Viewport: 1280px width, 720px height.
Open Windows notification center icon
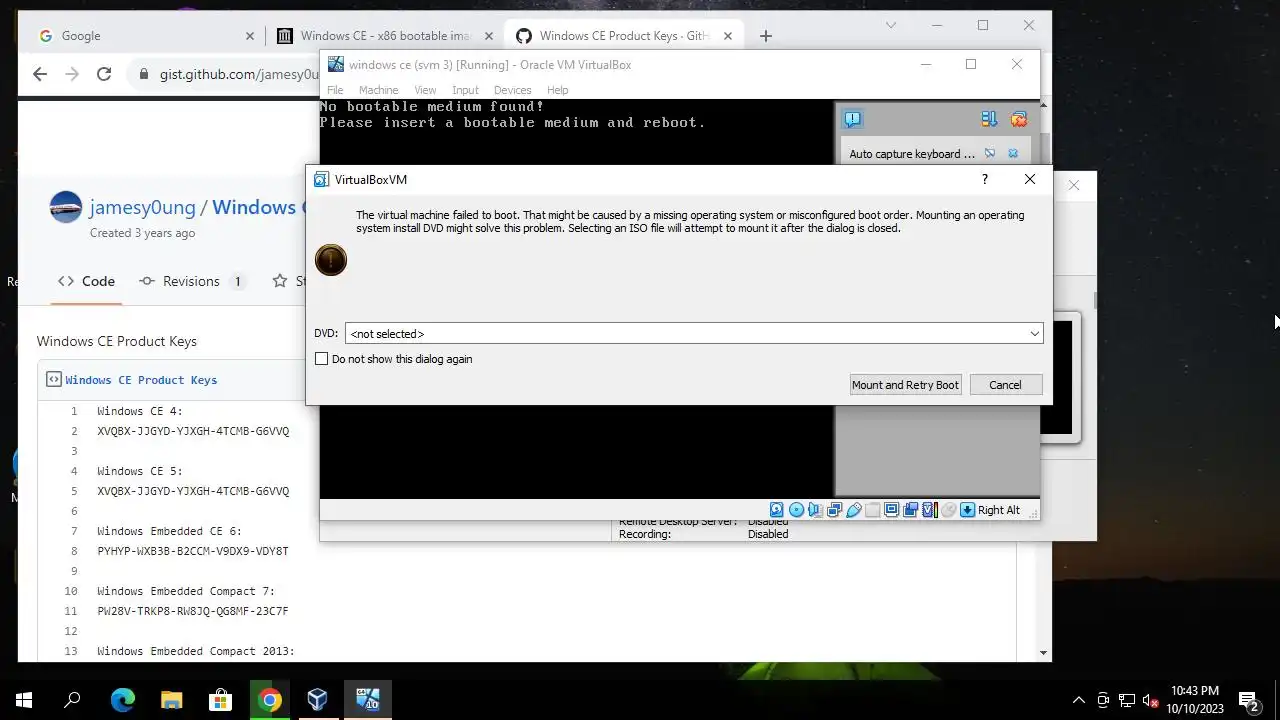pyautogui.click(x=1248, y=700)
